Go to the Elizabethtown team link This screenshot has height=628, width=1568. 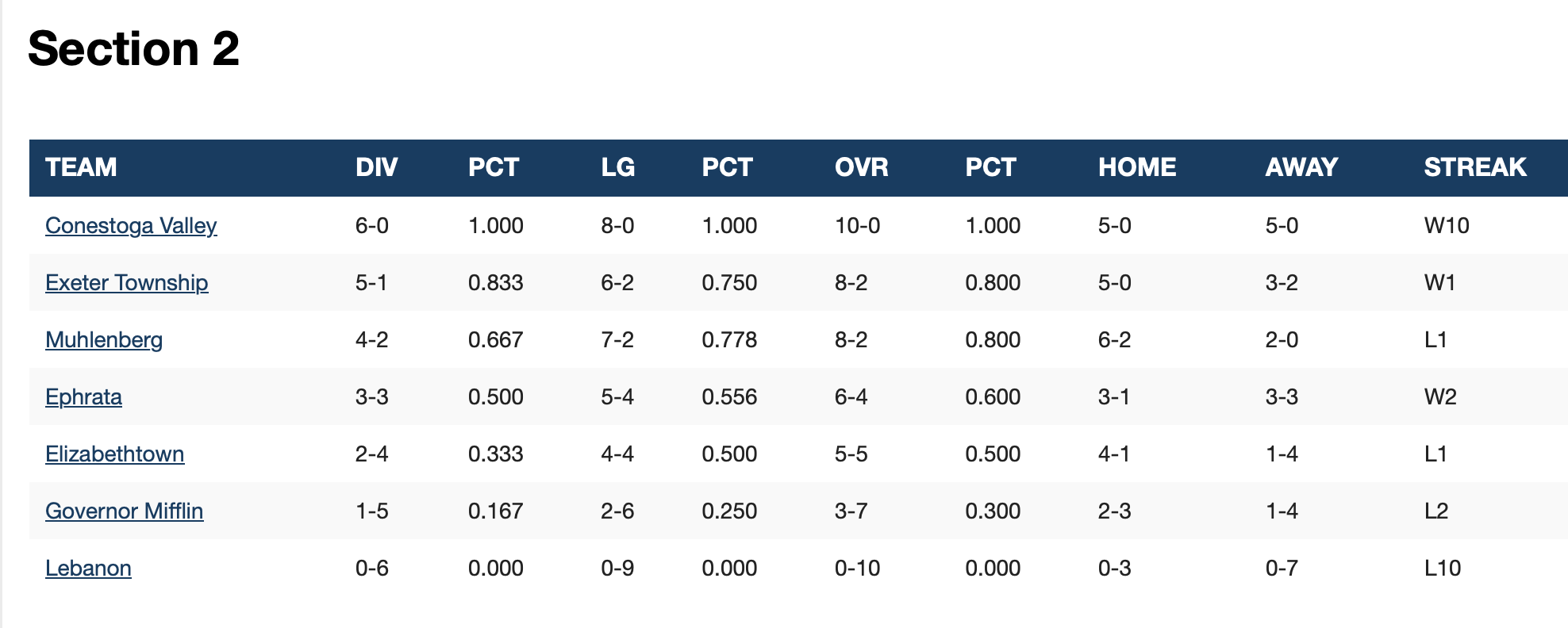coord(114,454)
